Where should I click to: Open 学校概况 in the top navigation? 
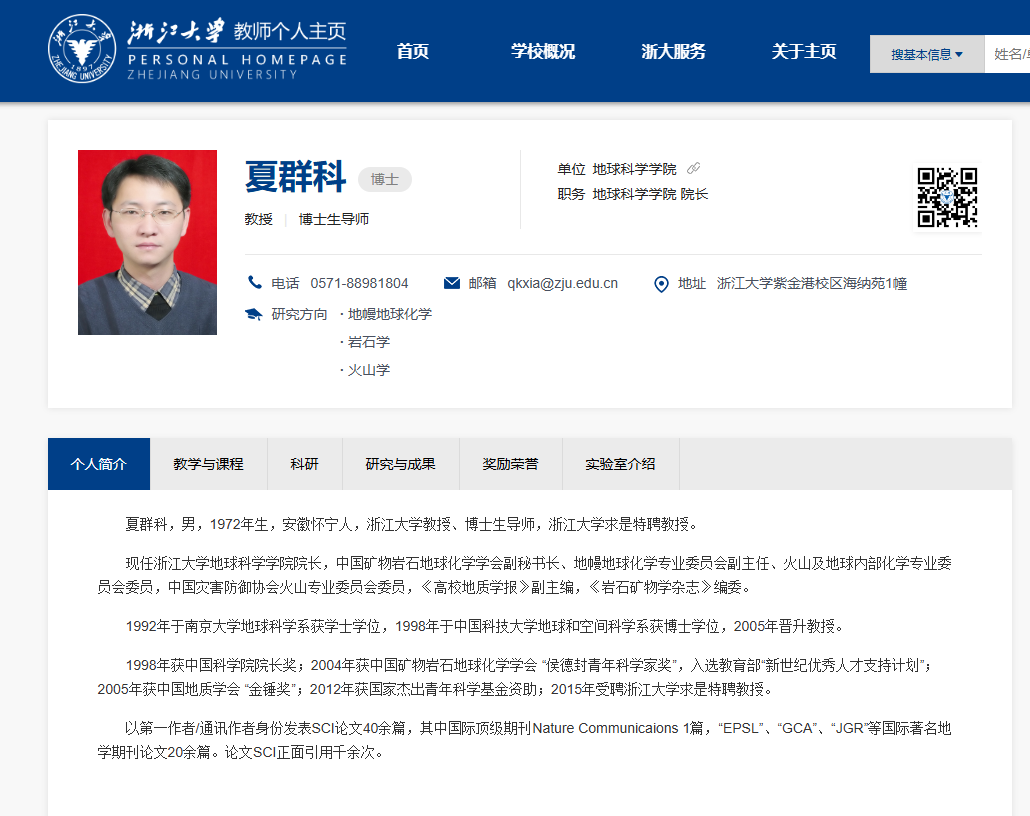(543, 51)
